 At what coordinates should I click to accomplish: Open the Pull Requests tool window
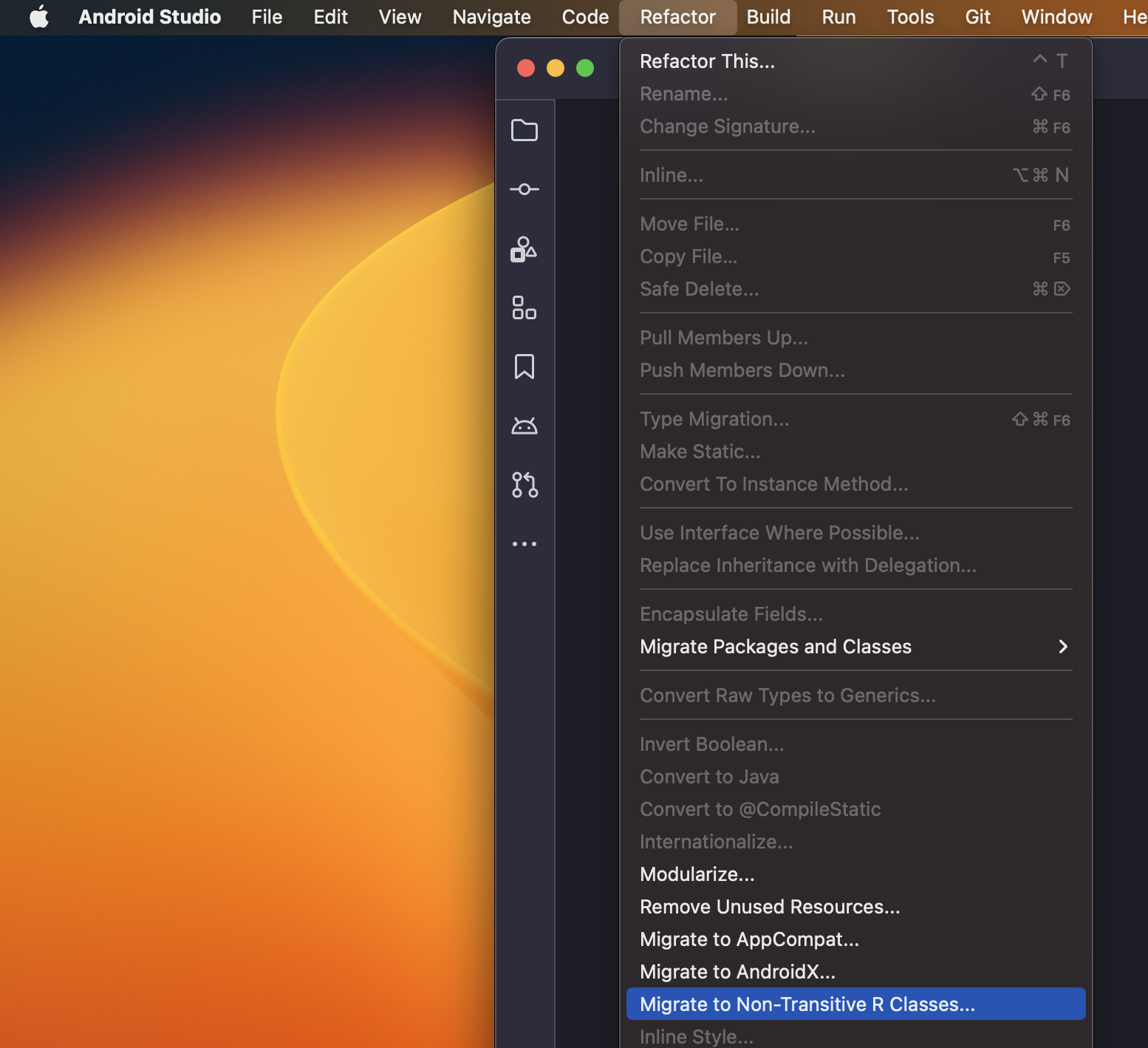(525, 485)
